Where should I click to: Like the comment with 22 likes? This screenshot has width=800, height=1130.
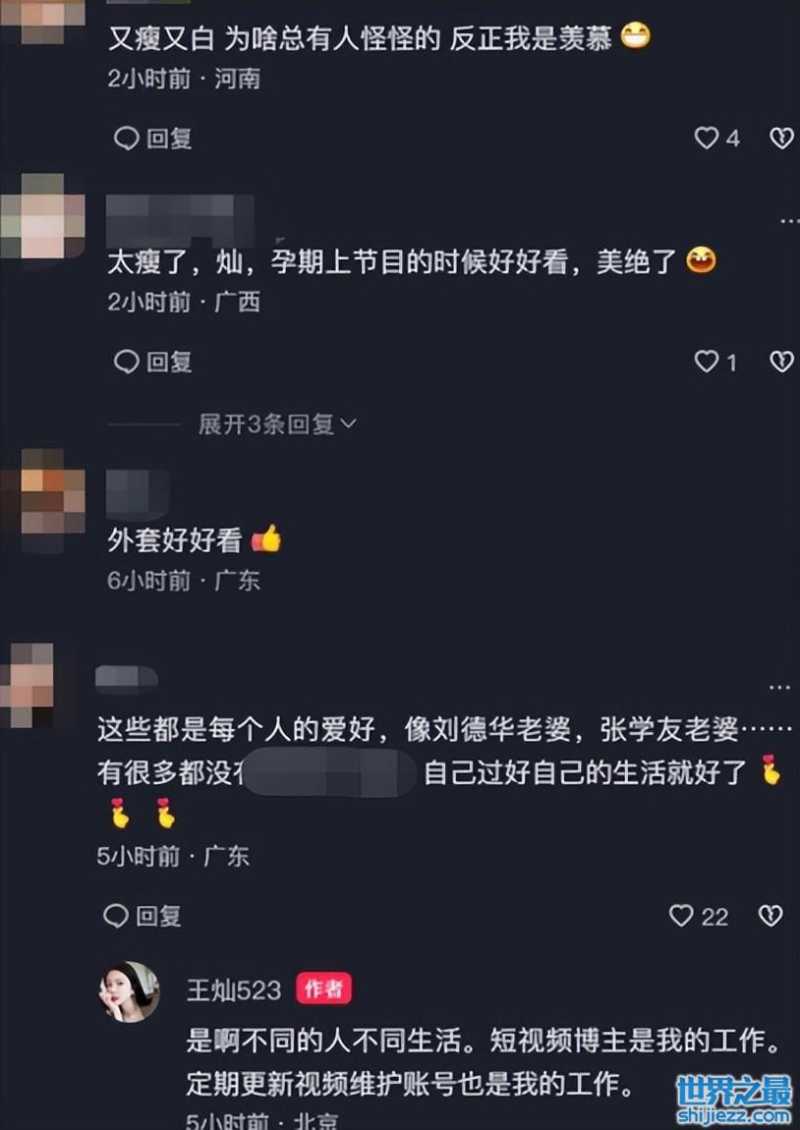(681, 915)
